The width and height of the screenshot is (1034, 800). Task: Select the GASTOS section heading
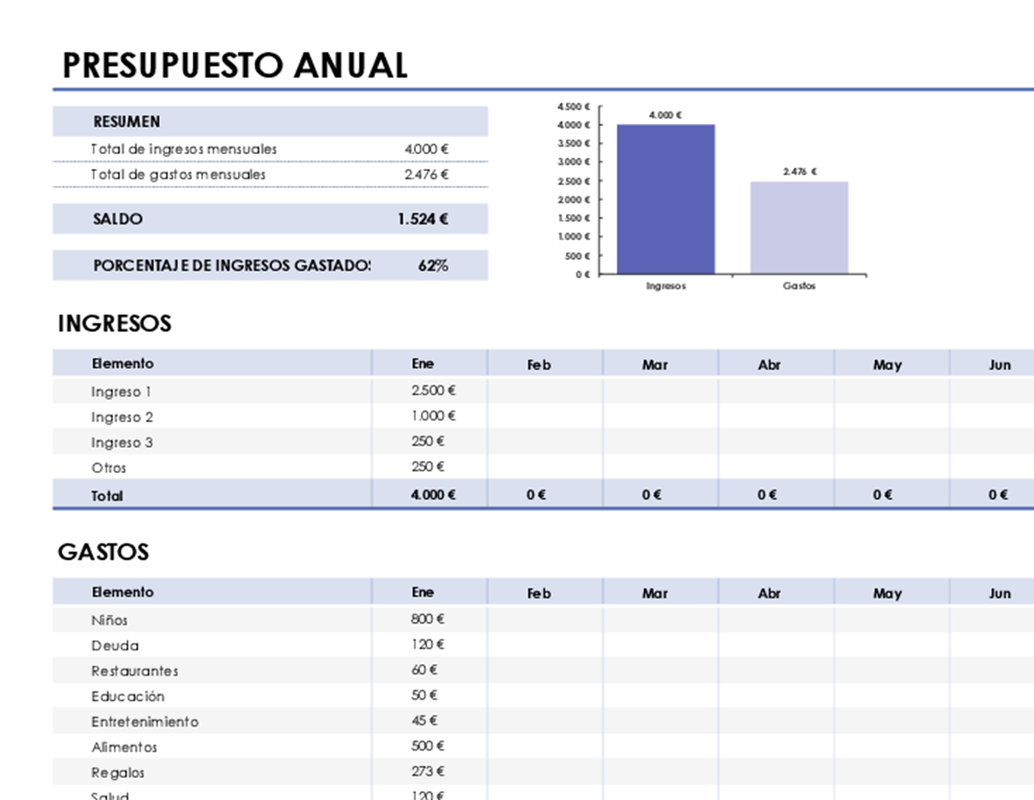point(104,552)
